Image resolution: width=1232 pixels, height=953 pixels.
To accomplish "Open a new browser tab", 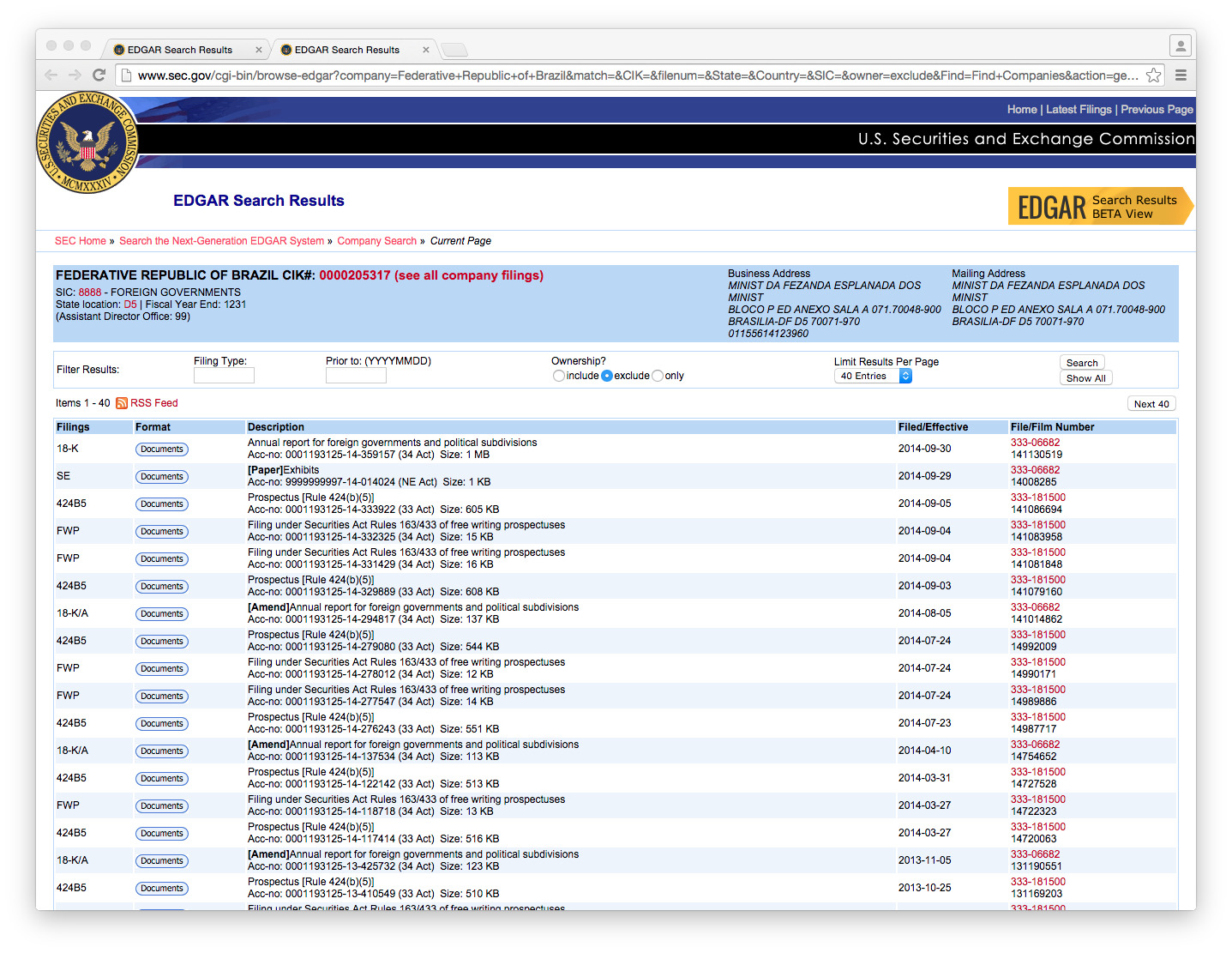I will pos(454,49).
